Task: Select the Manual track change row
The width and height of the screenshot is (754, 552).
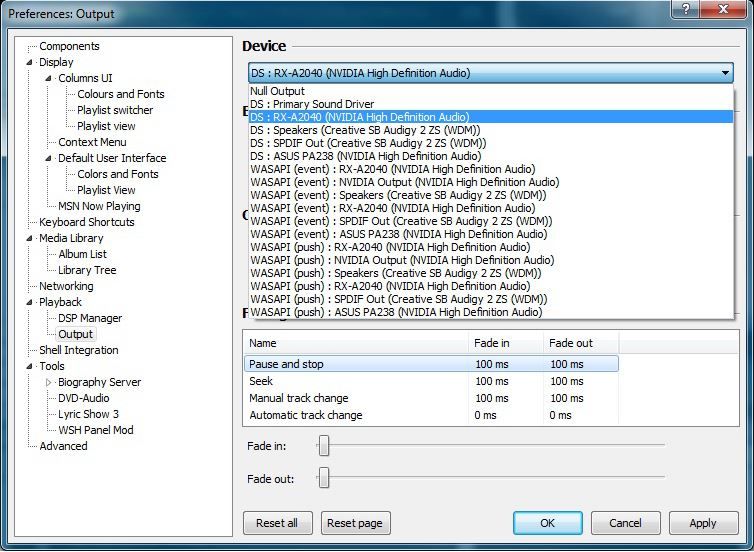Action: [x=431, y=398]
